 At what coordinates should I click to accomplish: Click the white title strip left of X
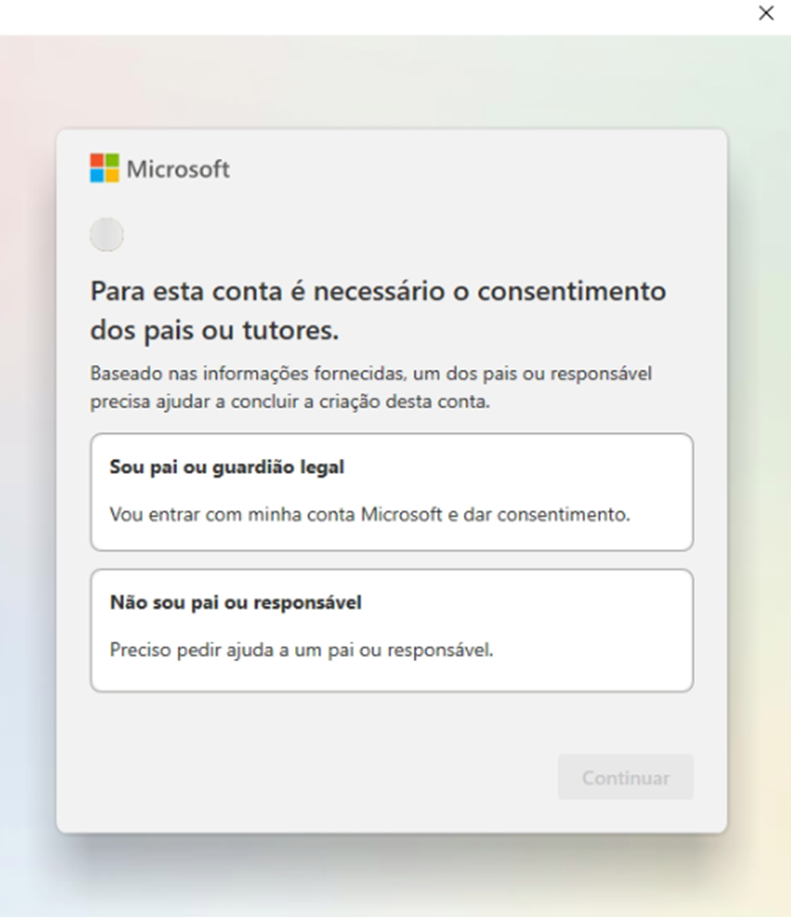tap(374, 16)
